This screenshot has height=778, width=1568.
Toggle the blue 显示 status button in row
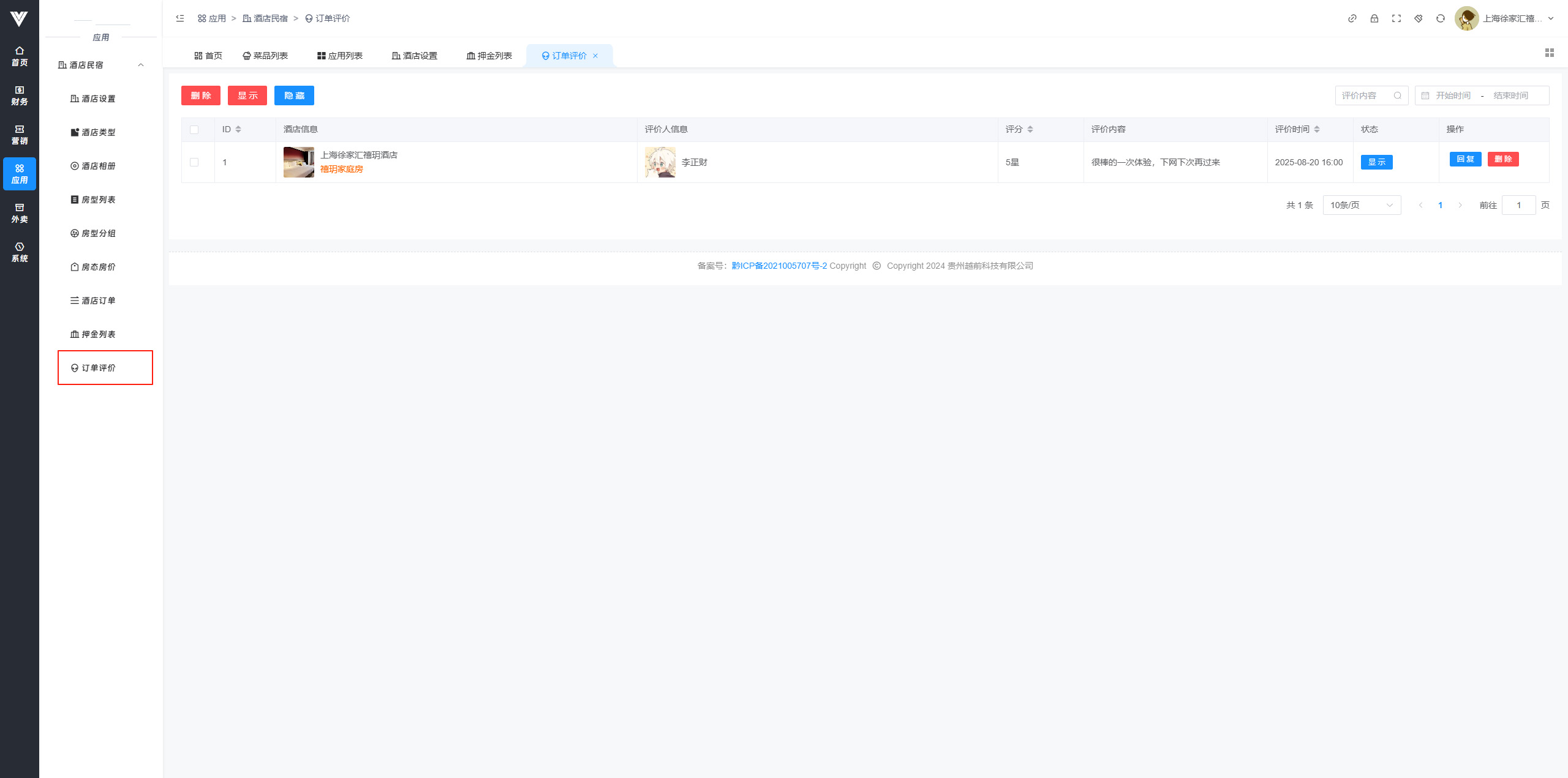[x=1376, y=162]
